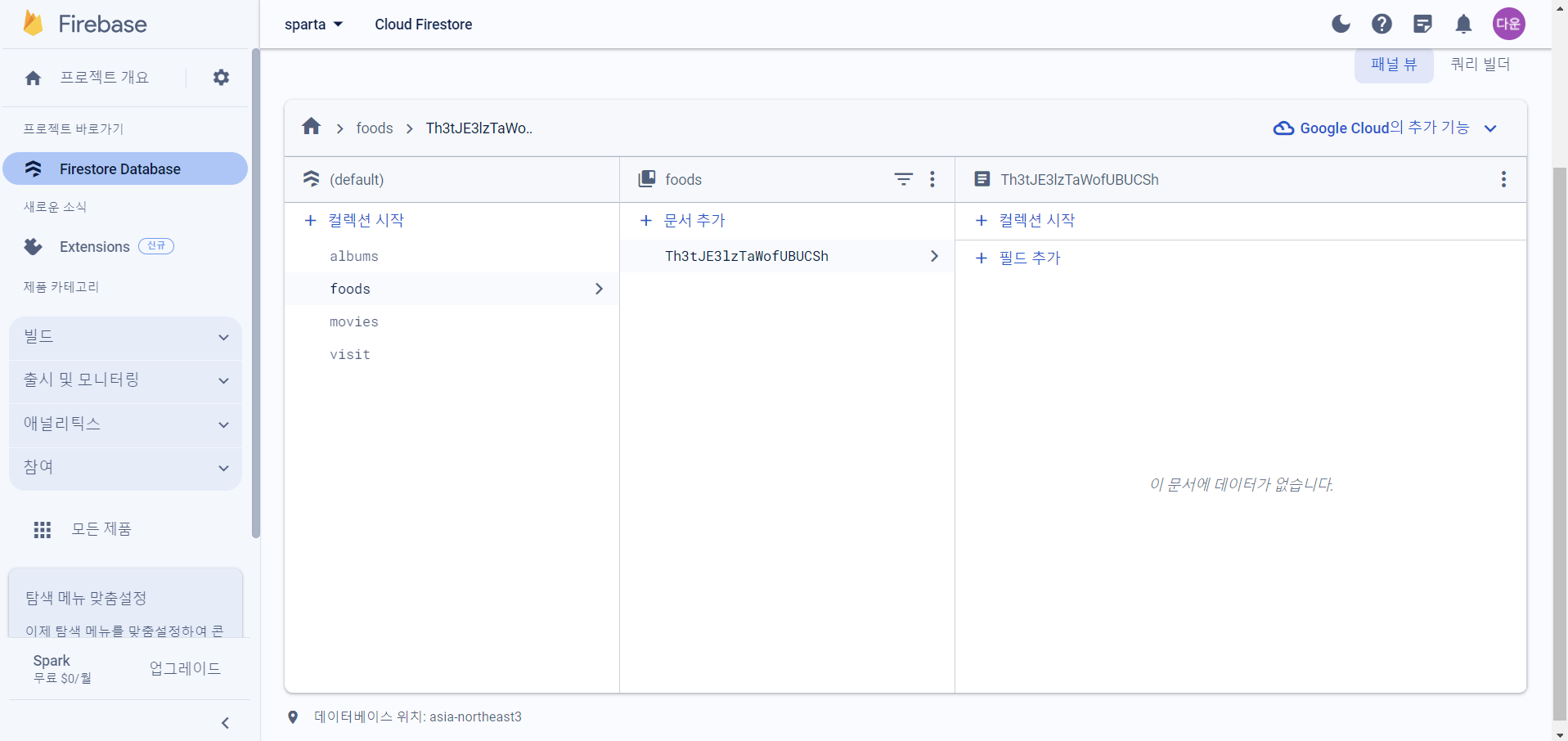Image resolution: width=1568 pixels, height=741 pixels.
Task: Open Extensions in the sidebar
Action: click(x=95, y=246)
